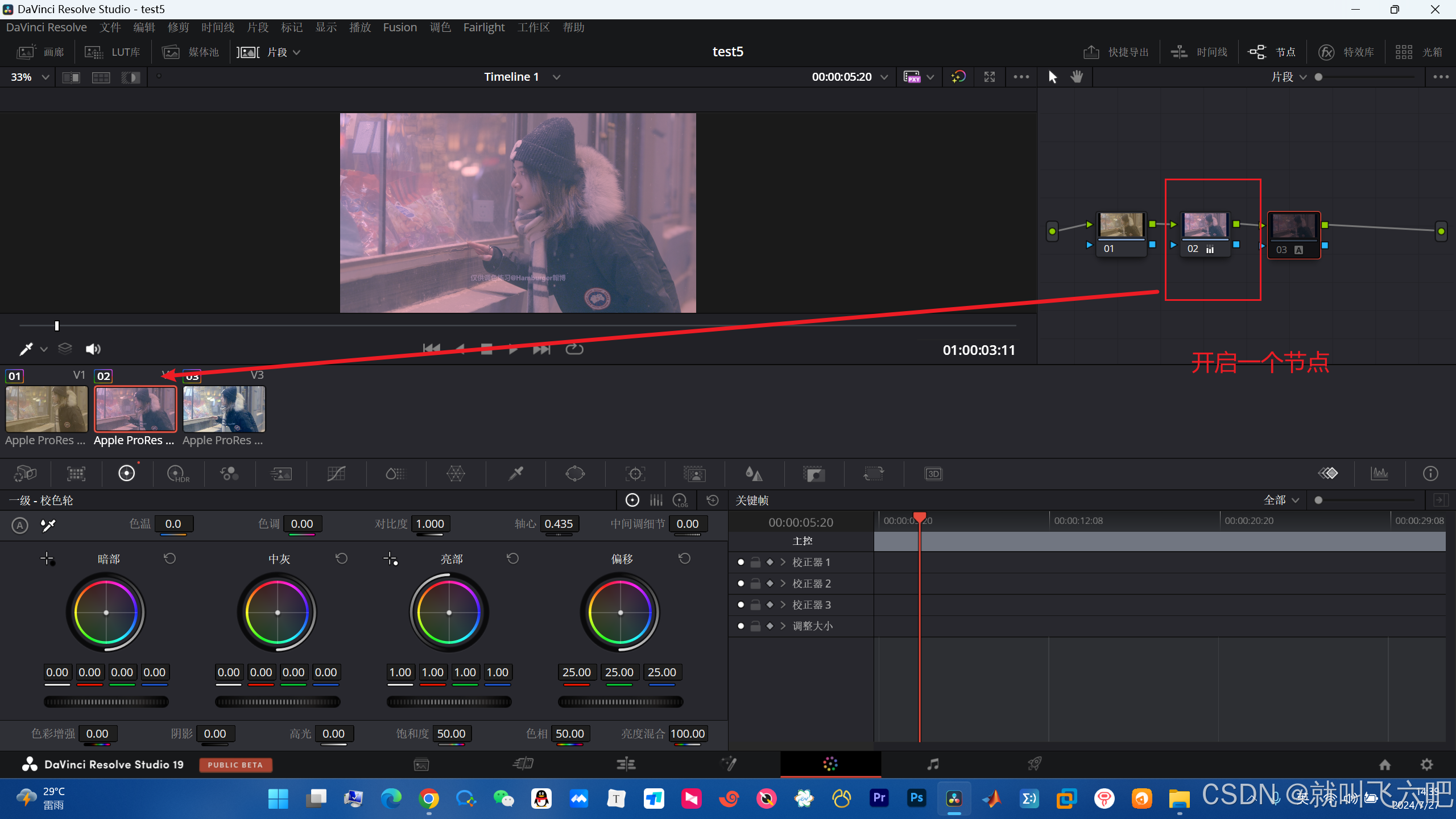Open the 调色 menu

pos(440,27)
